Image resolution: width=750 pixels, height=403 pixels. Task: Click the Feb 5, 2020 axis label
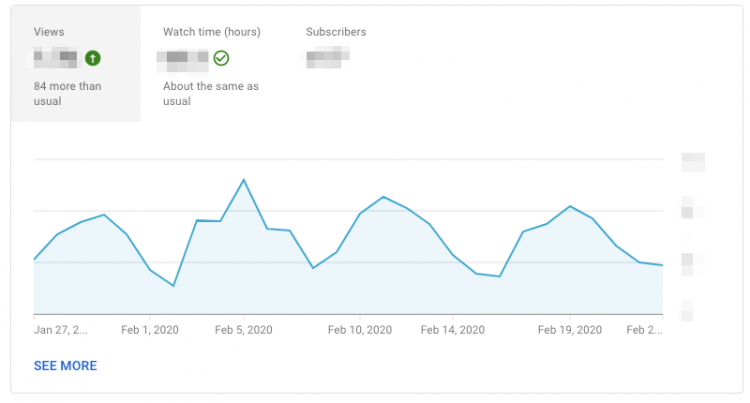tap(243, 329)
